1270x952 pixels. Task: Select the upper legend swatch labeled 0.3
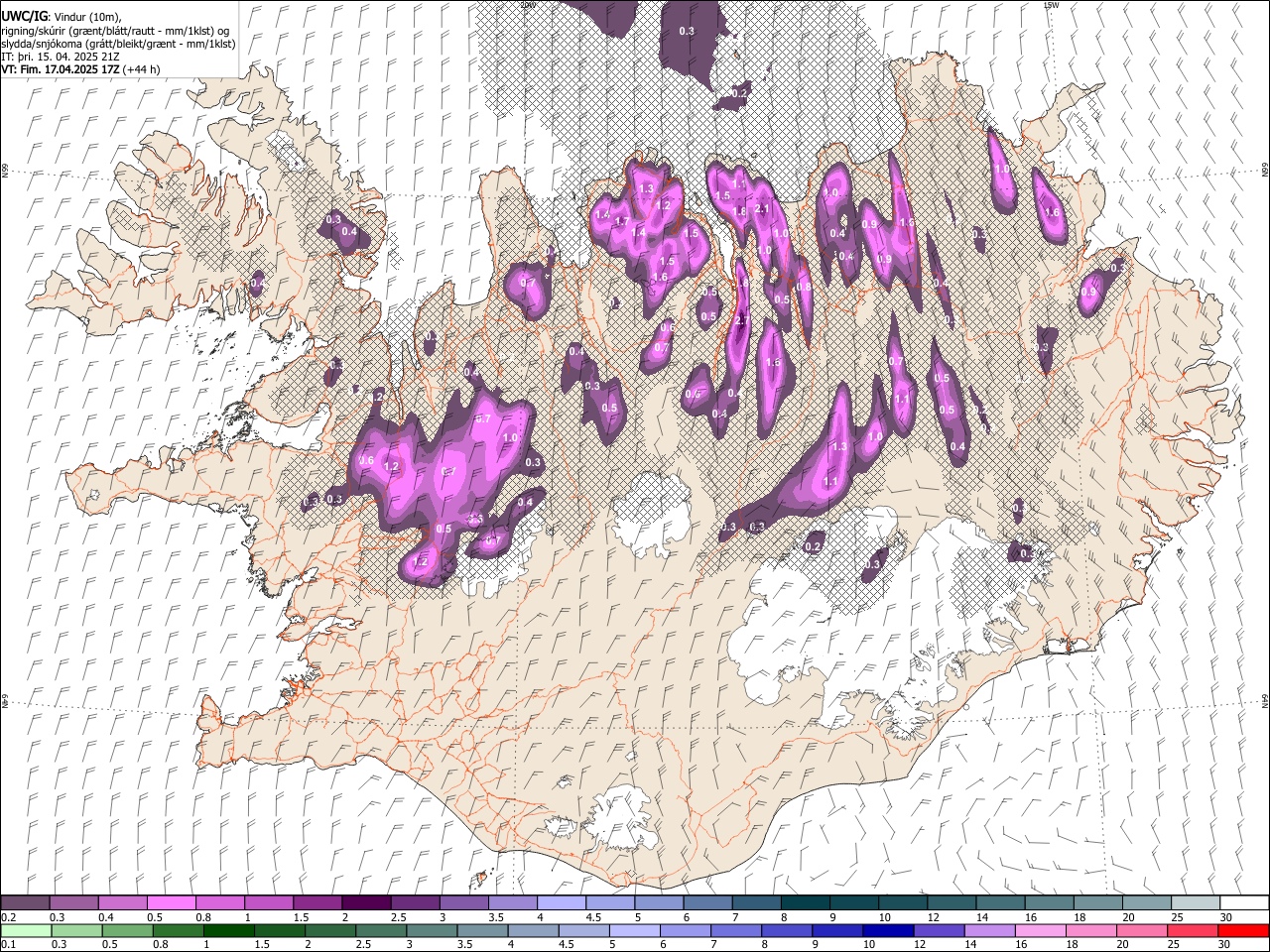tap(73, 902)
